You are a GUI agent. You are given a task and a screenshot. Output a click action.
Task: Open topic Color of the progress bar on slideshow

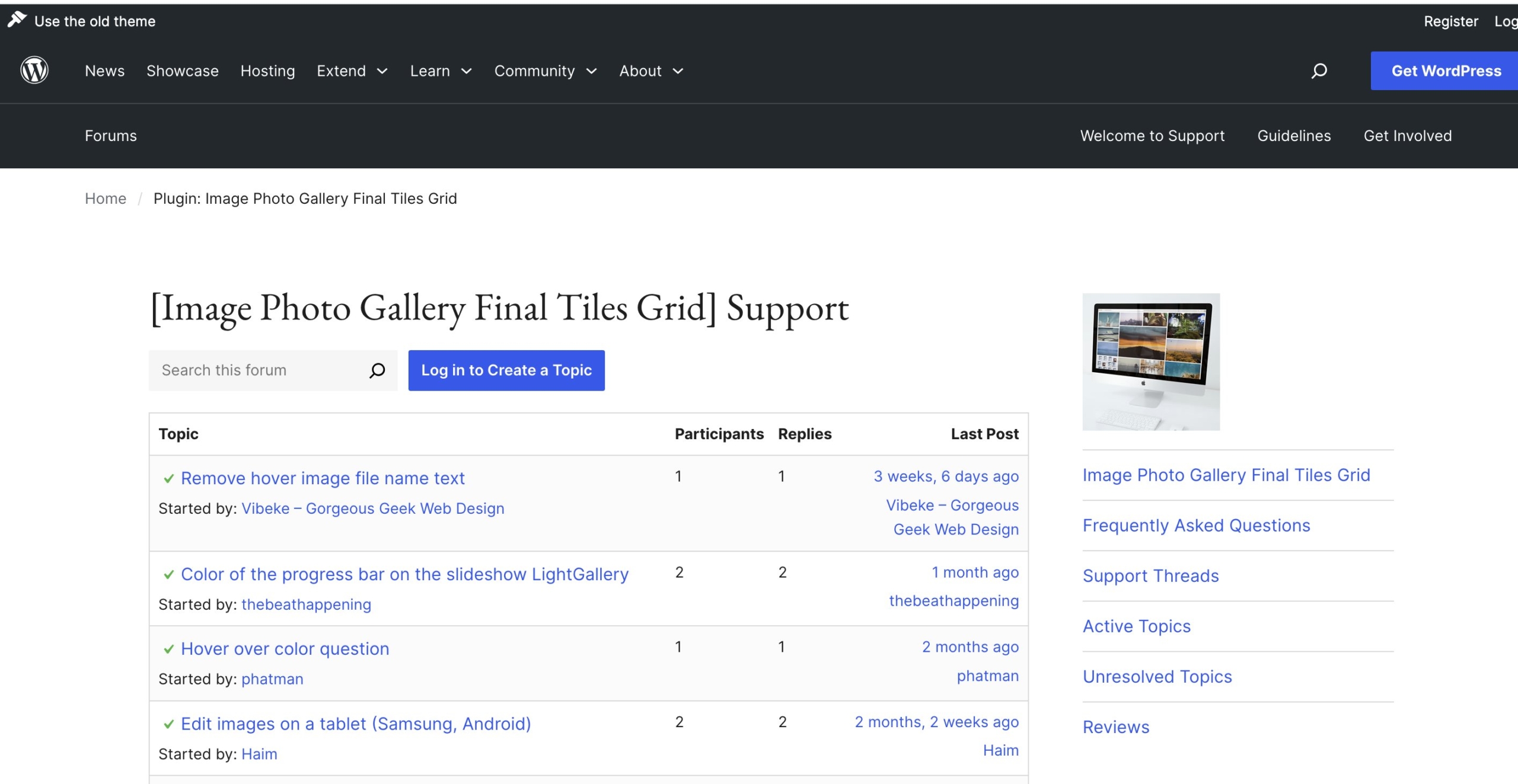point(404,574)
